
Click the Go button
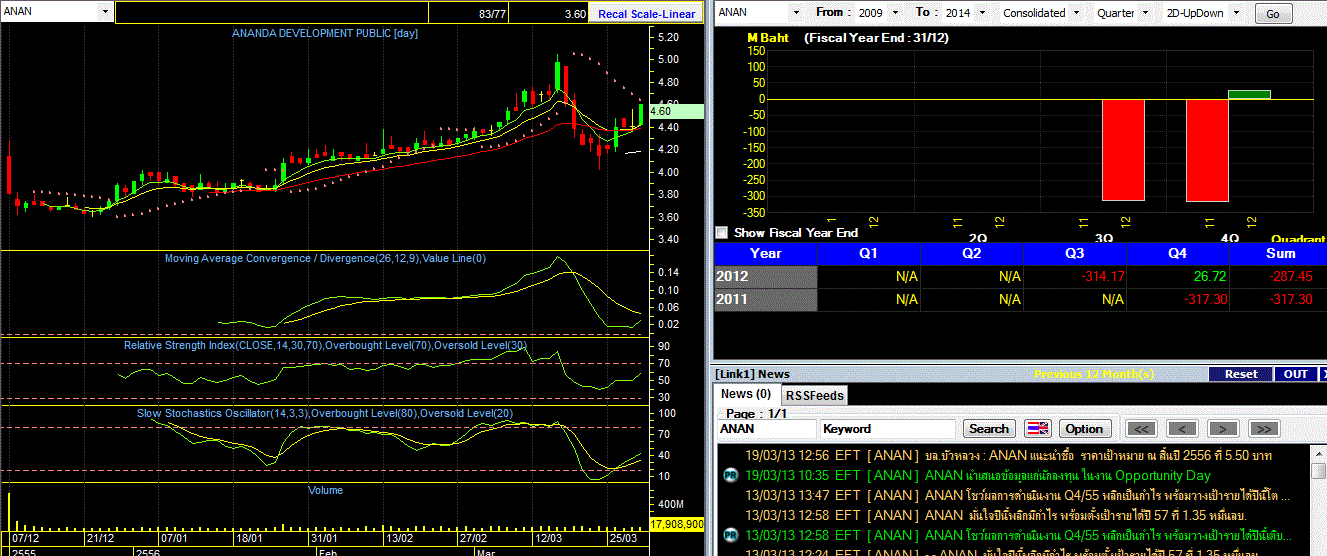pos(1273,14)
